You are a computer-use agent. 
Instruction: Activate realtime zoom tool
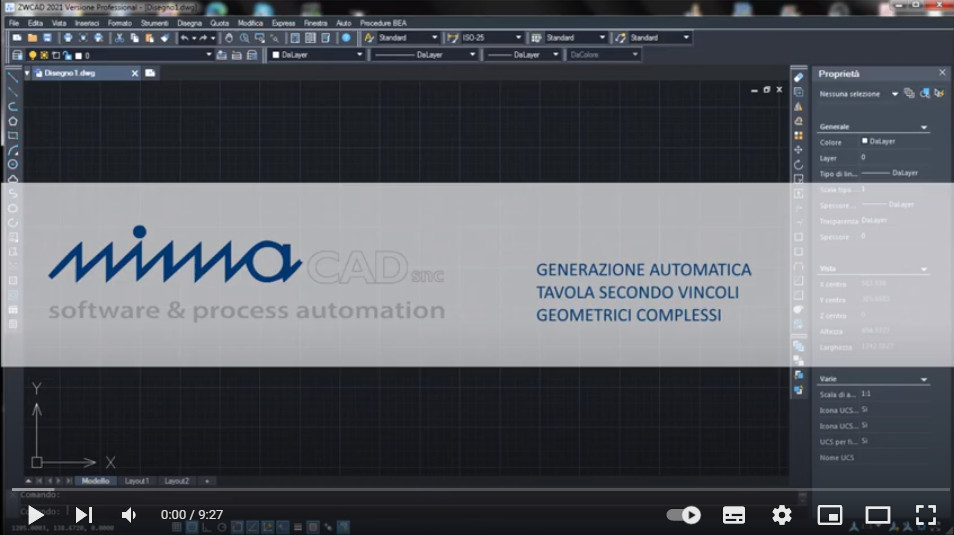244,38
